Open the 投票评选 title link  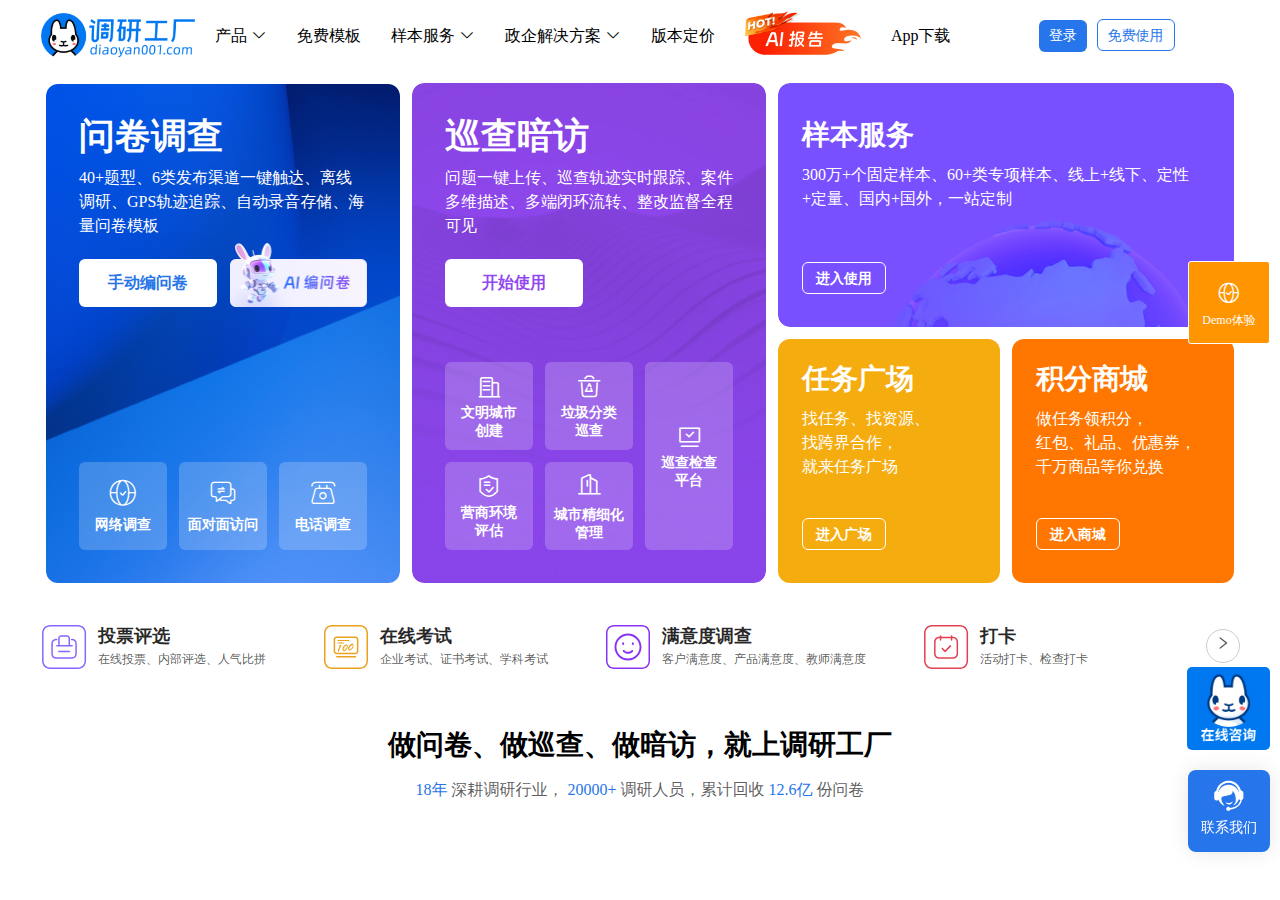(x=134, y=636)
